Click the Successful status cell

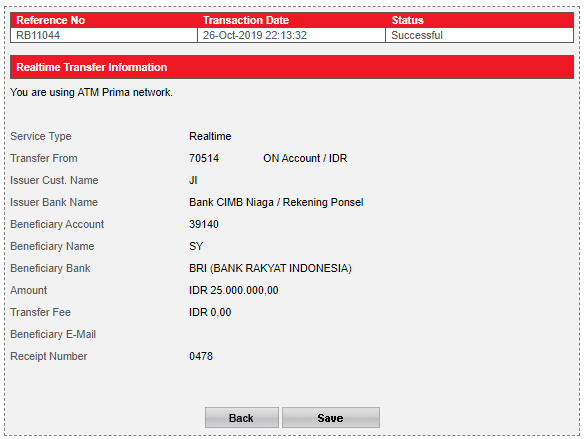pos(479,35)
